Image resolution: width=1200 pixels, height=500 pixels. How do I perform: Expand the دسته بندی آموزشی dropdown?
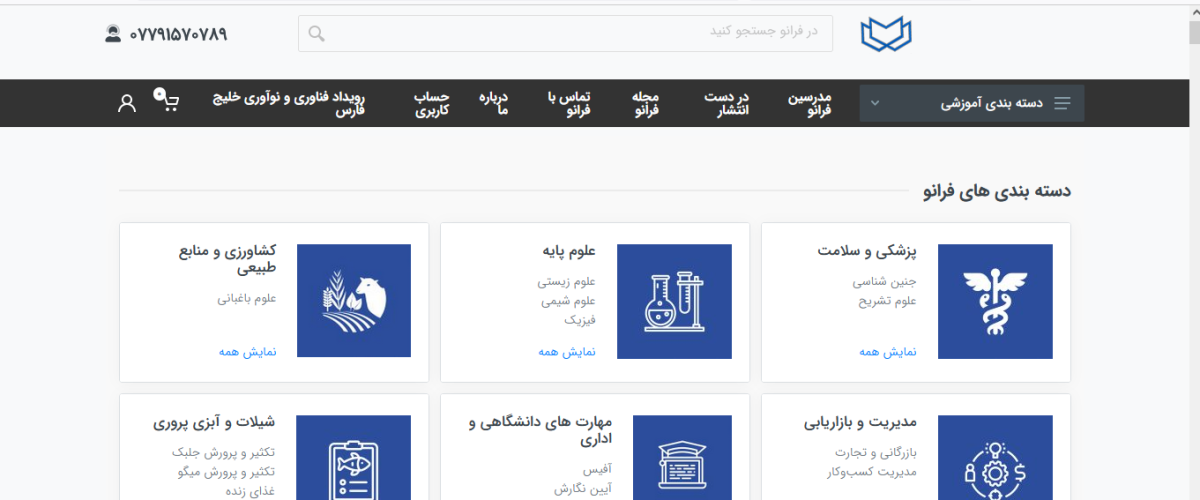pyautogui.click(x=990, y=103)
